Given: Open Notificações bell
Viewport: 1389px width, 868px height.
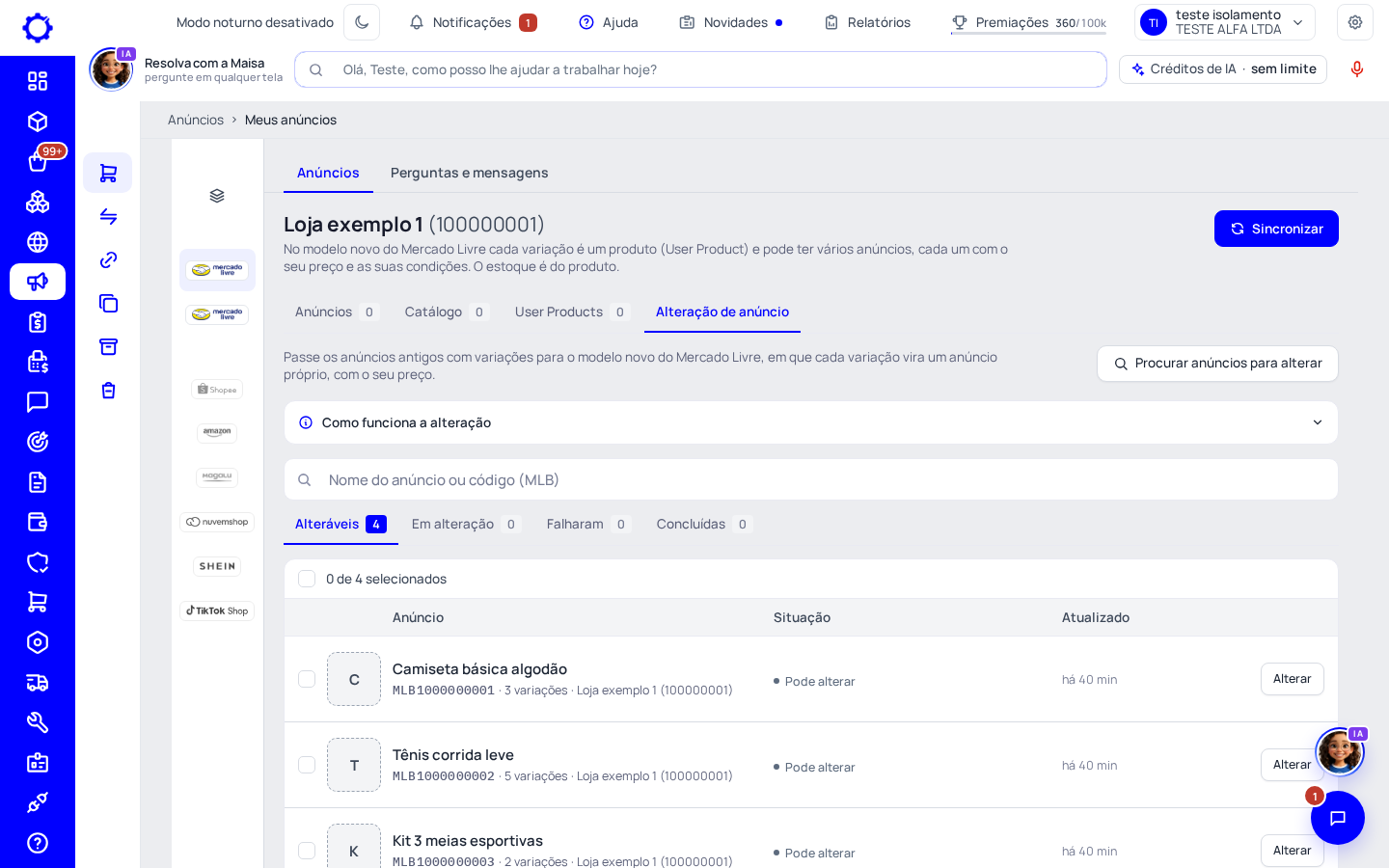Looking at the screenshot, I should click(472, 22).
